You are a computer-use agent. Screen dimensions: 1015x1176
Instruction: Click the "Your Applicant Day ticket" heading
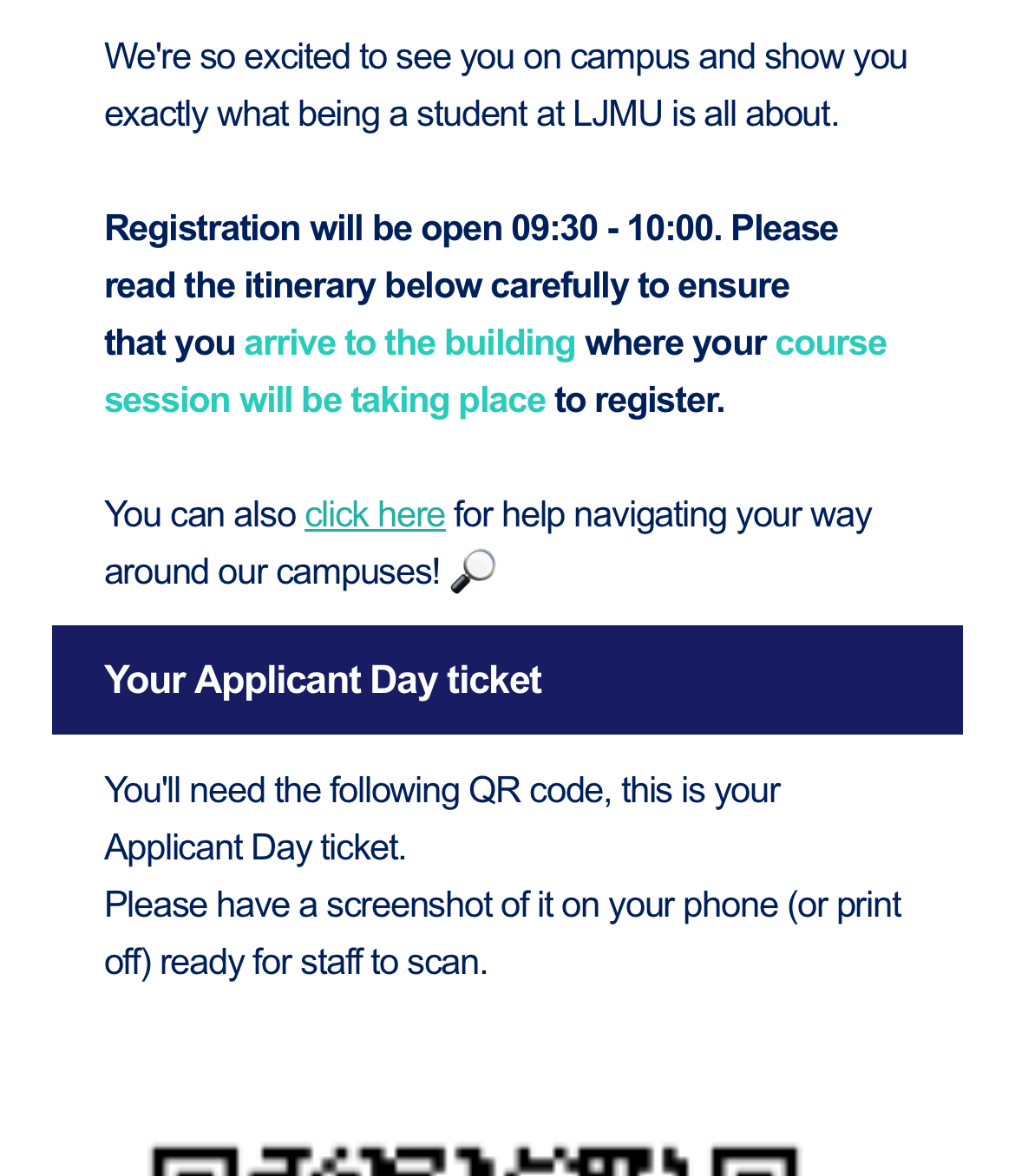tap(323, 680)
